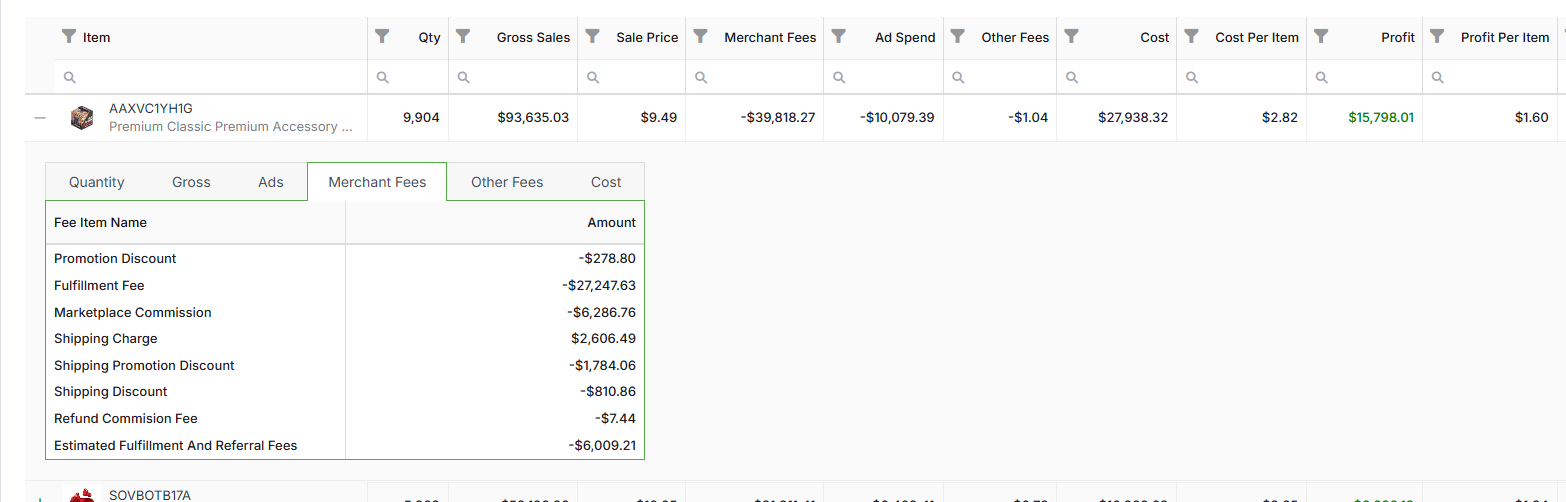Select the Ads detail tab
This screenshot has height=502, width=1566.
[271, 182]
